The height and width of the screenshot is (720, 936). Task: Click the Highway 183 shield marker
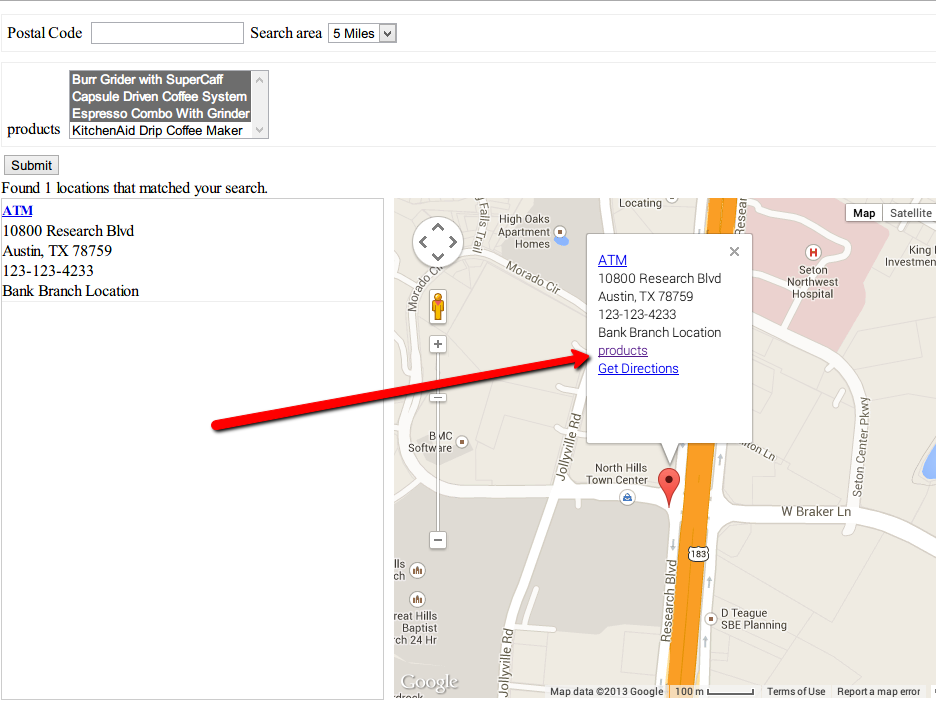[x=698, y=553]
